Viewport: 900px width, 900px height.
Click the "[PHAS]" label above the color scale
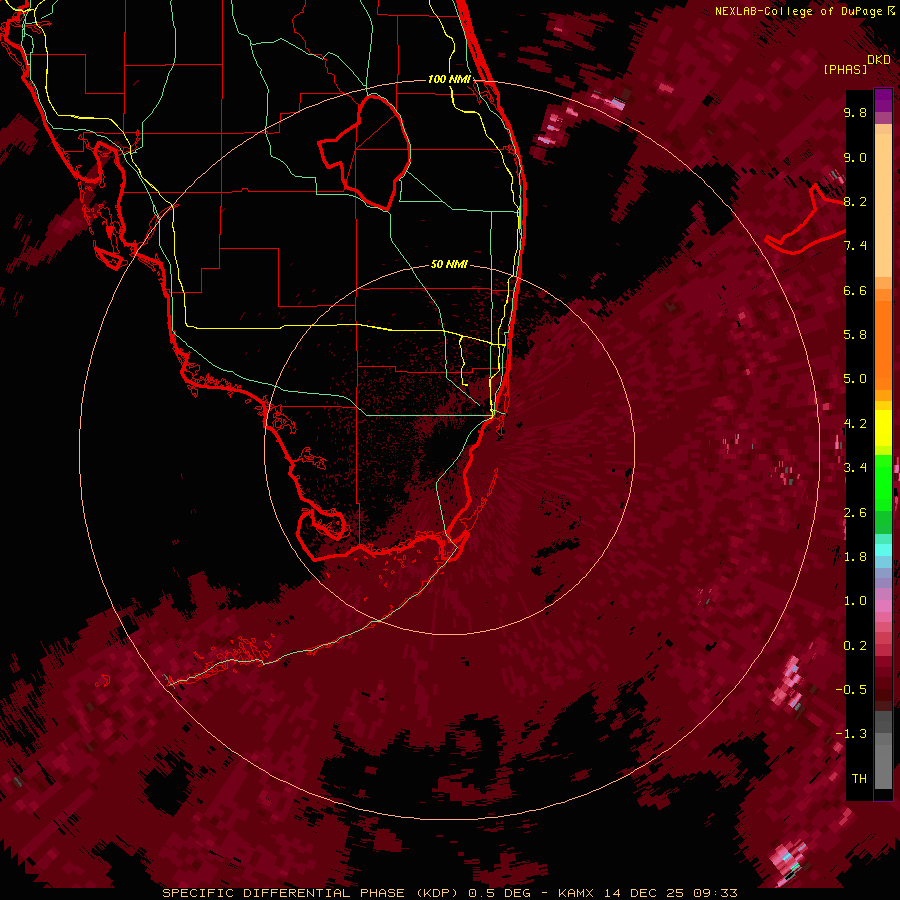(x=845, y=70)
